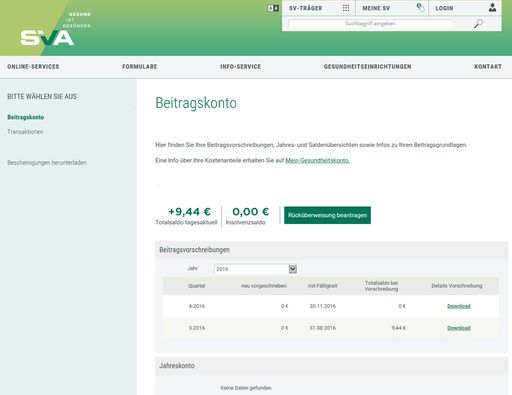Open the LOGIN header item
The width and height of the screenshot is (512, 395).
coord(444,8)
